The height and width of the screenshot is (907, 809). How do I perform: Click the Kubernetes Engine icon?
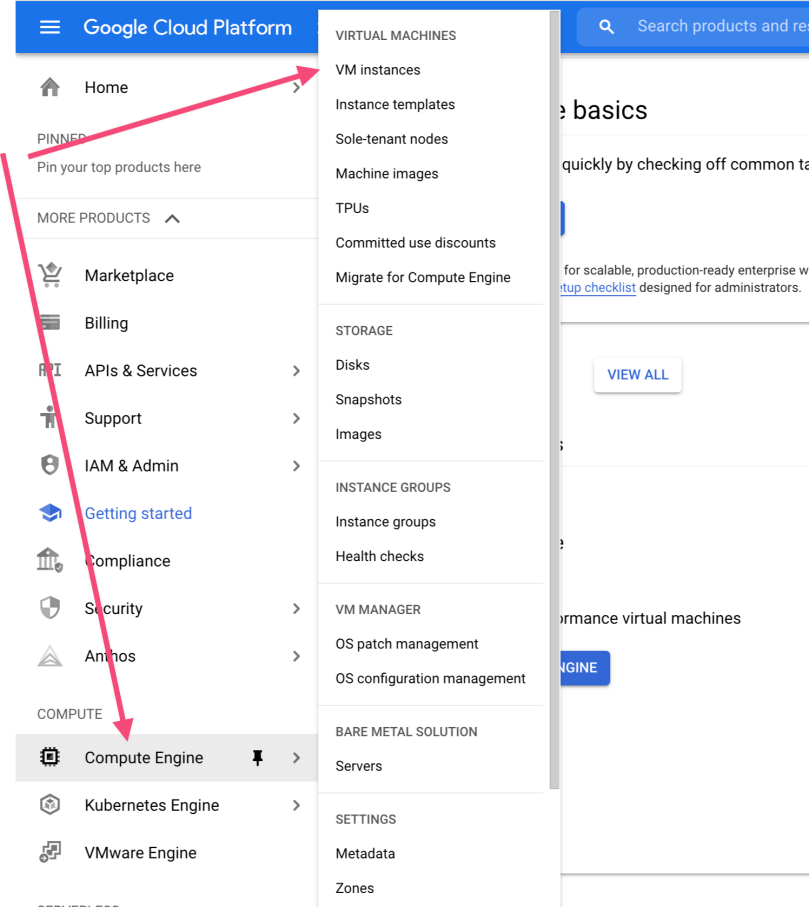[x=50, y=805]
